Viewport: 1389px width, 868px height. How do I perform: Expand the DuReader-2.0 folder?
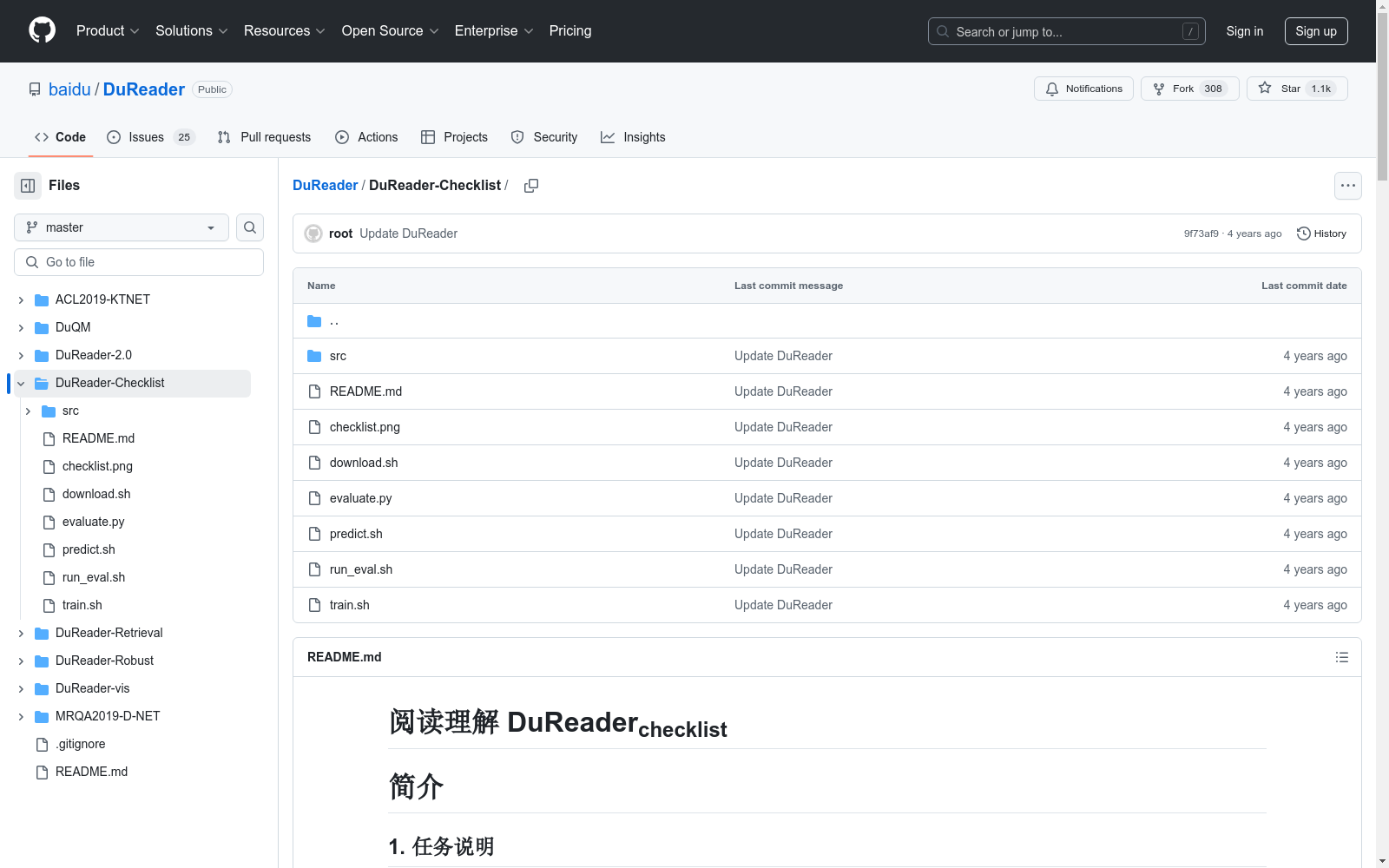pos(21,355)
